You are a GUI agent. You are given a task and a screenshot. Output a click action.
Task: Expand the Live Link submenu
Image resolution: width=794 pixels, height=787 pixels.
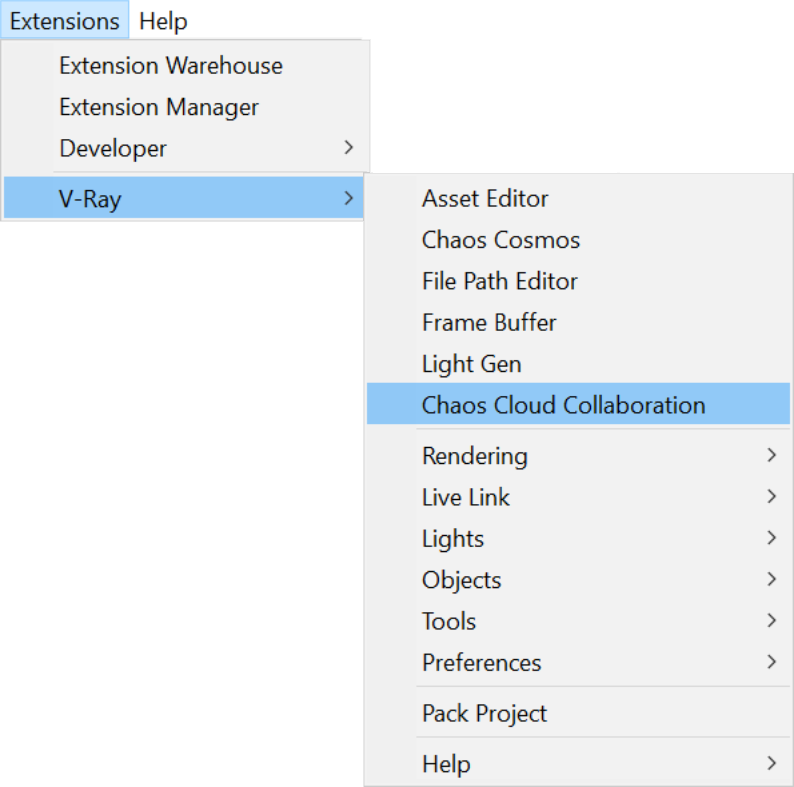pos(578,497)
